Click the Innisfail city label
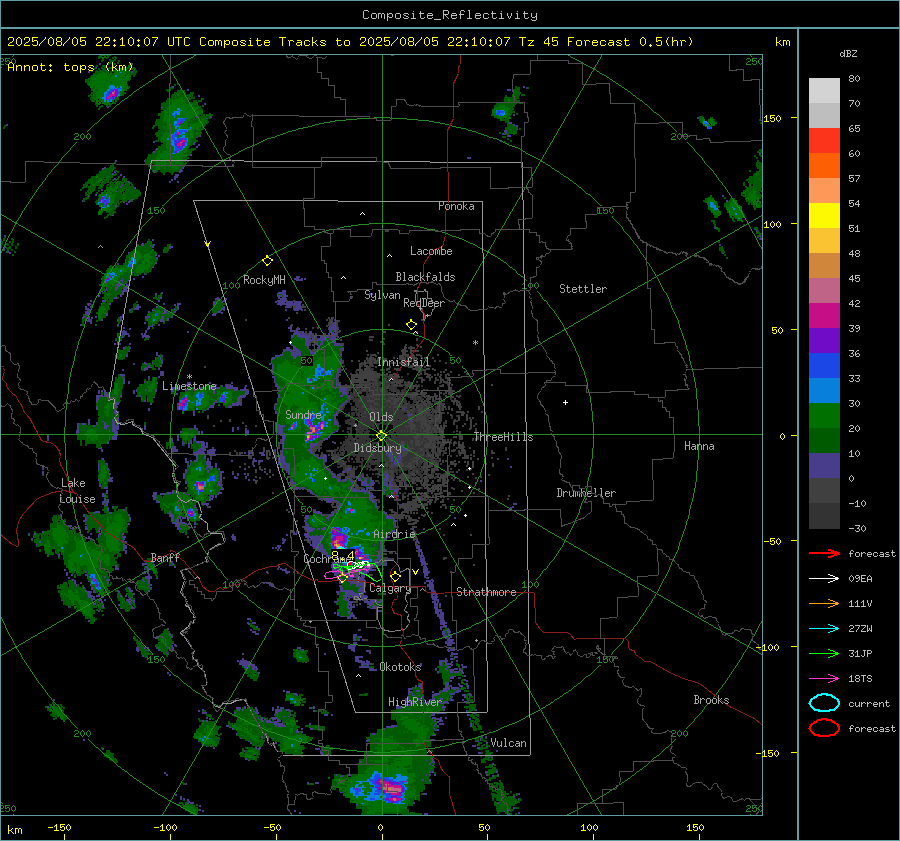Image resolution: width=900 pixels, height=841 pixels. tap(404, 362)
